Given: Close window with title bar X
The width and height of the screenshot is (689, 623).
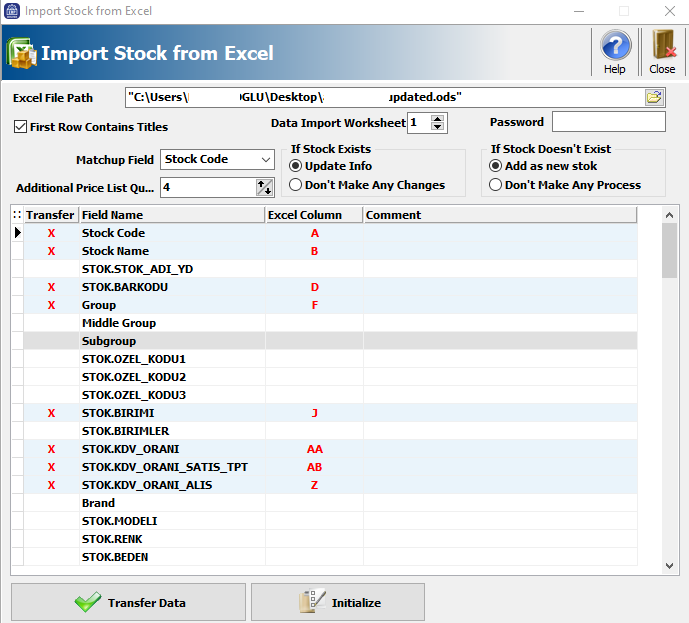Looking at the screenshot, I should 670,11.
